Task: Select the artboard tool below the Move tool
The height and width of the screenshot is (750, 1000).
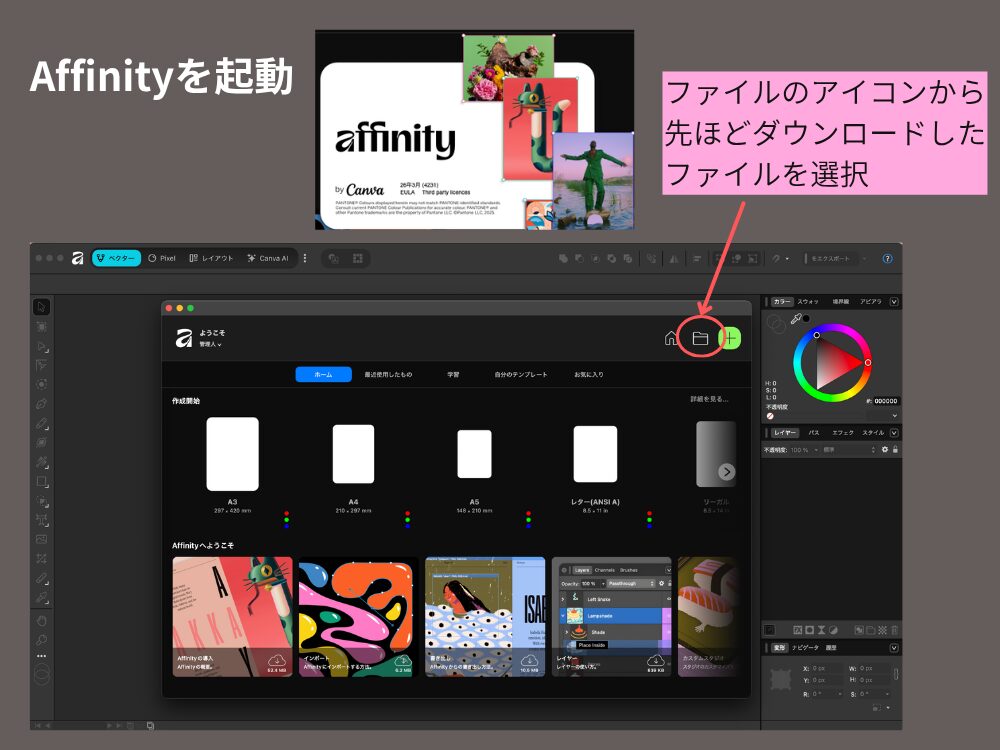Action: 41,327
